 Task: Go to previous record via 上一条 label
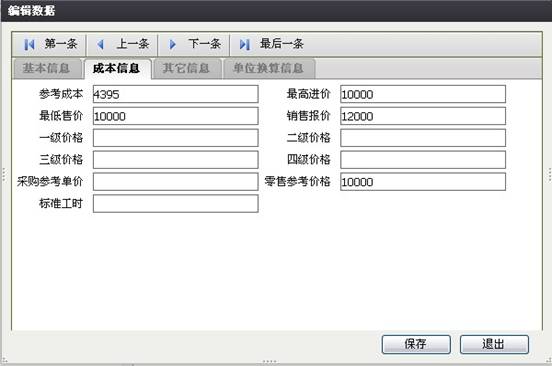133,44
